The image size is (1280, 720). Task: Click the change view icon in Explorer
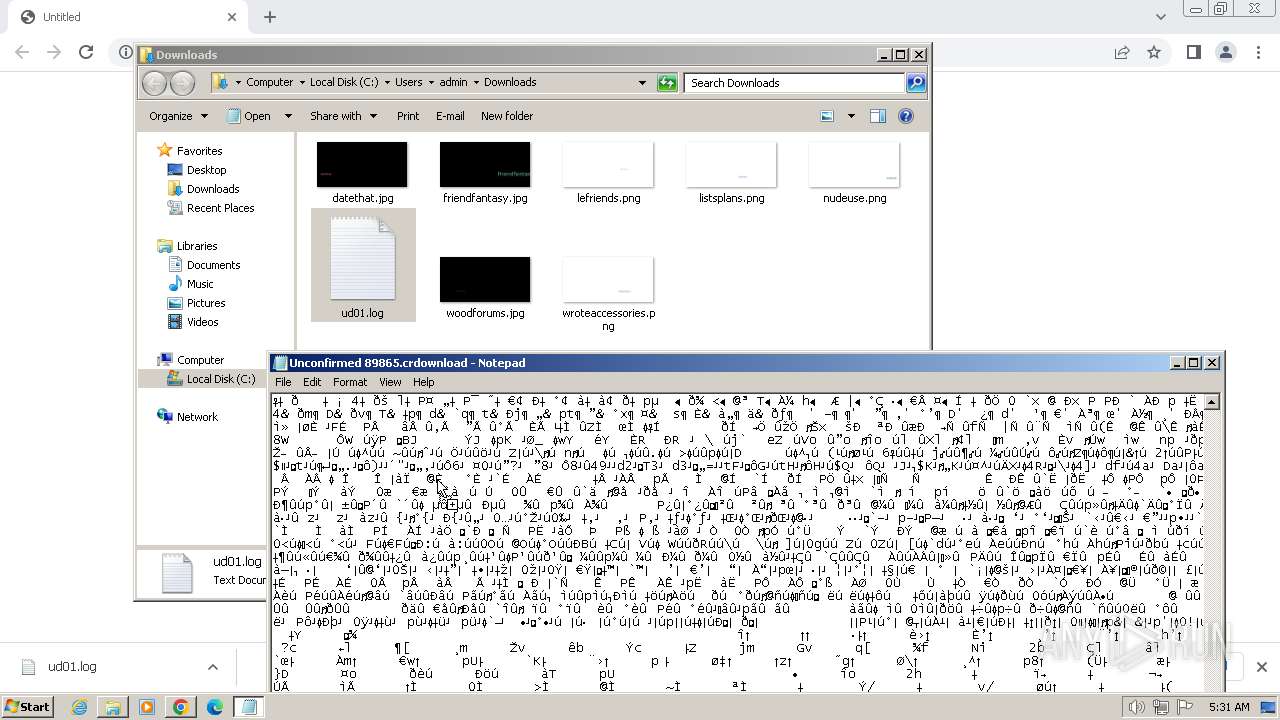(x=827, y=116)
